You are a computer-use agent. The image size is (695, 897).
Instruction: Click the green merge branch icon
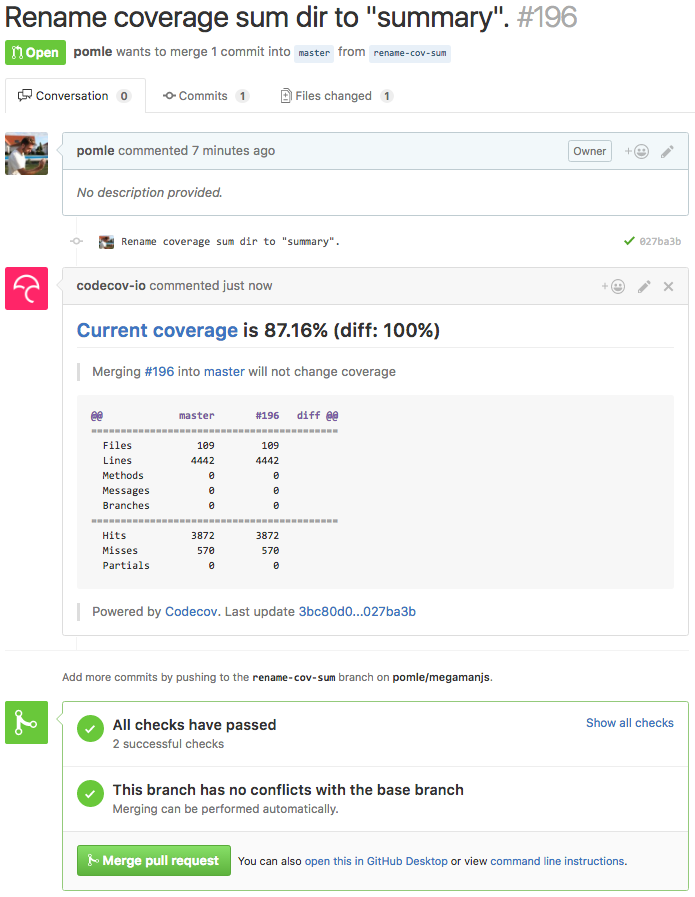[x=26, y=723]
